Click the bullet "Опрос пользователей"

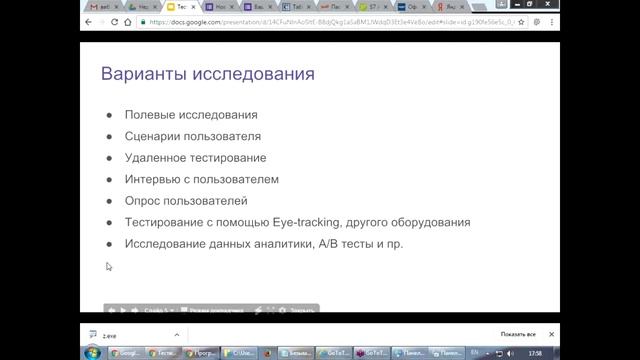click(186, 201)
